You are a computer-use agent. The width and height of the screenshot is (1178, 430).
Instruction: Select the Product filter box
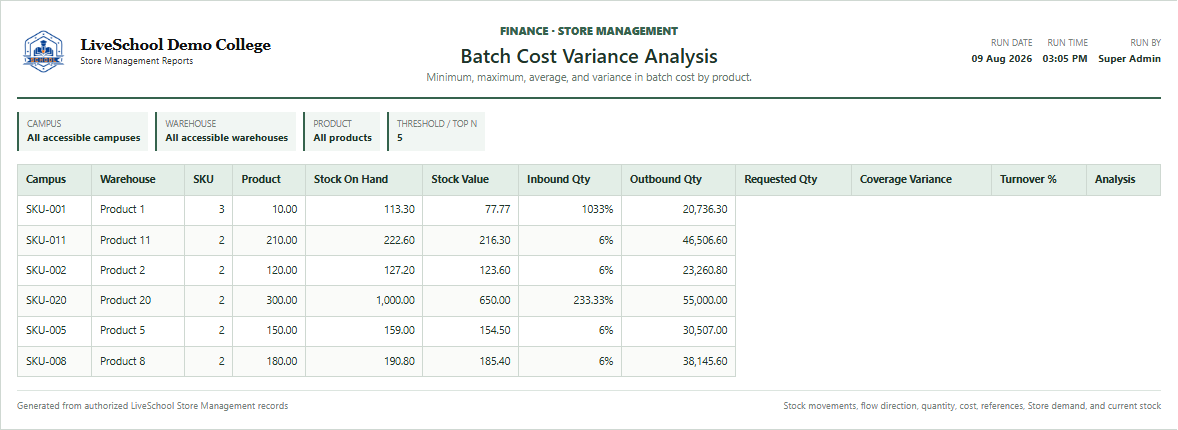coord(342,132)
